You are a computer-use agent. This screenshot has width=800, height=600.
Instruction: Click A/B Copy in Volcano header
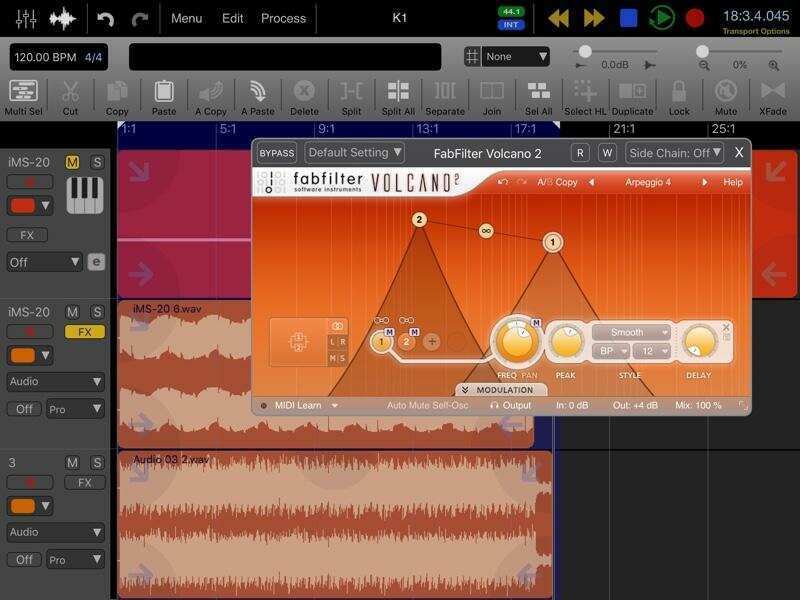click(557, 182)
